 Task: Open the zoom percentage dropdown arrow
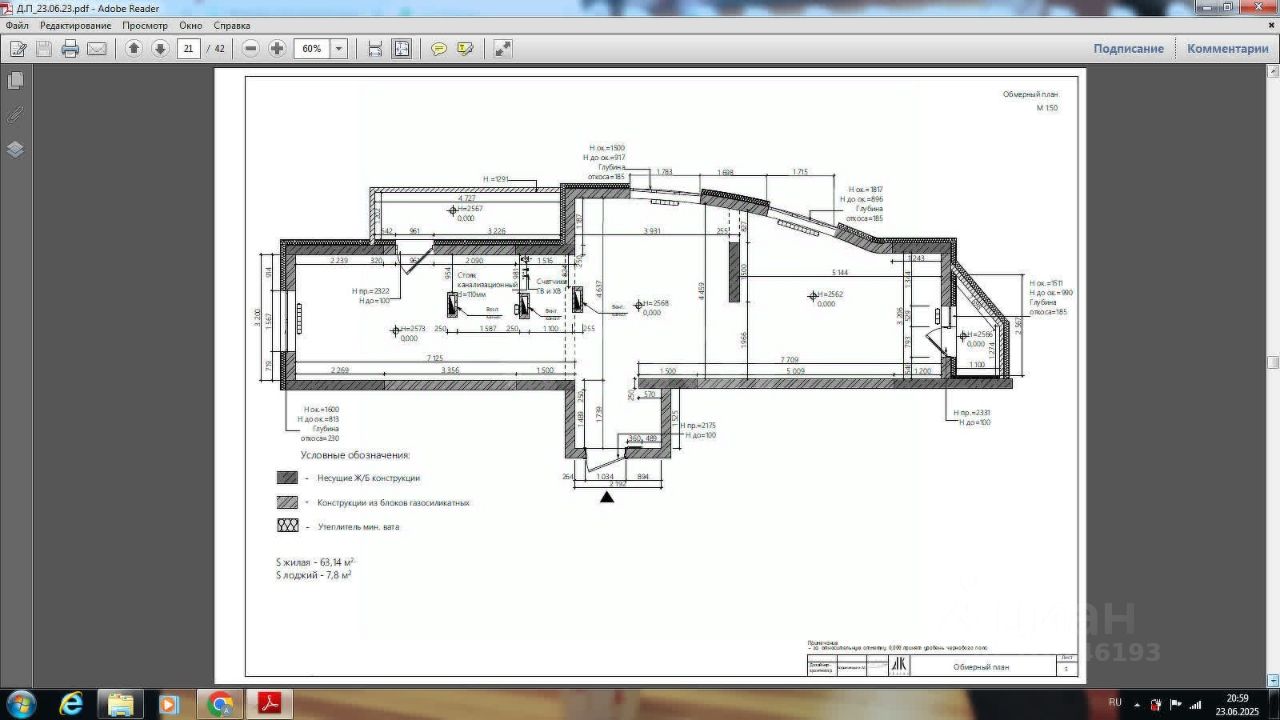(339, 48)
